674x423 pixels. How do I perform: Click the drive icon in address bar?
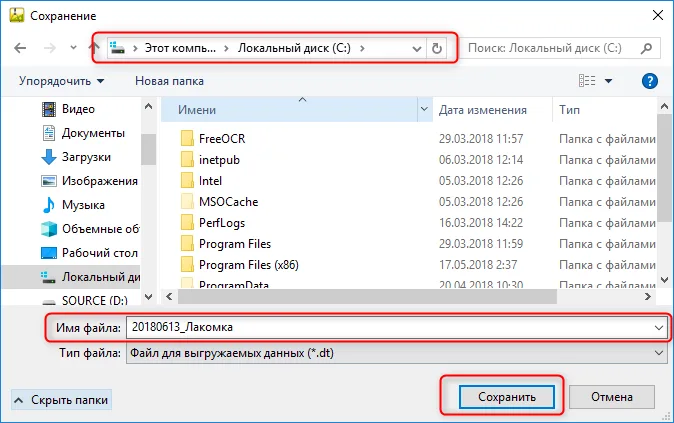(x=117, y=48)
